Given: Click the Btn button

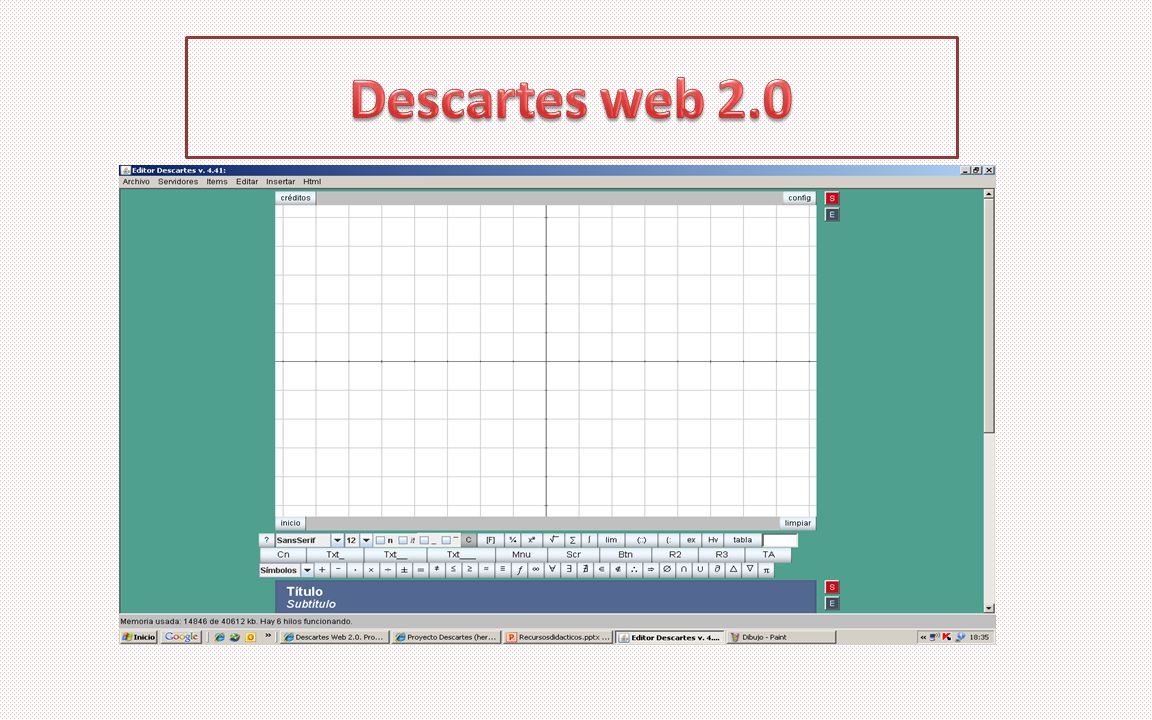Looking at the screenshot, I should pyautogui.click(x=625, y=555).
